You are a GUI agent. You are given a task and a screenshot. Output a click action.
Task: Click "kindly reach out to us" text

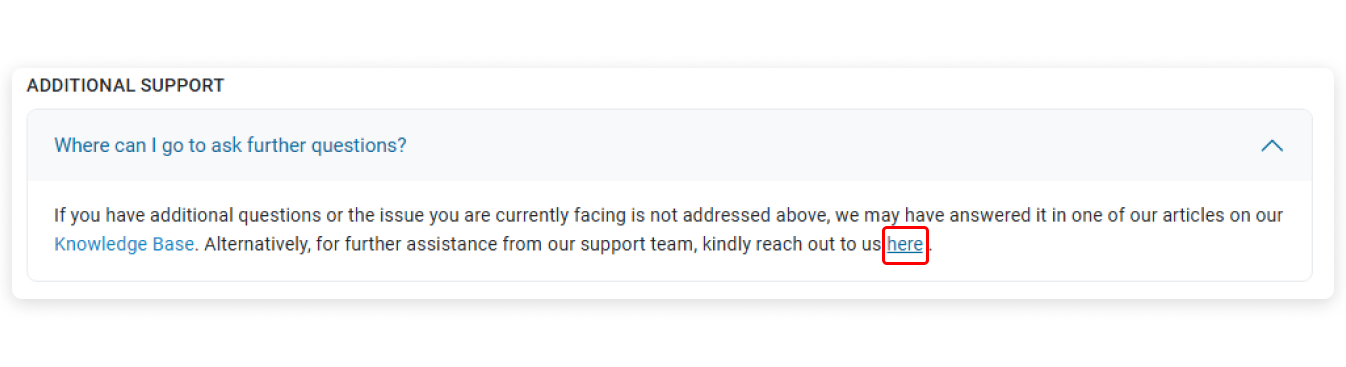(x=792, y=244)
